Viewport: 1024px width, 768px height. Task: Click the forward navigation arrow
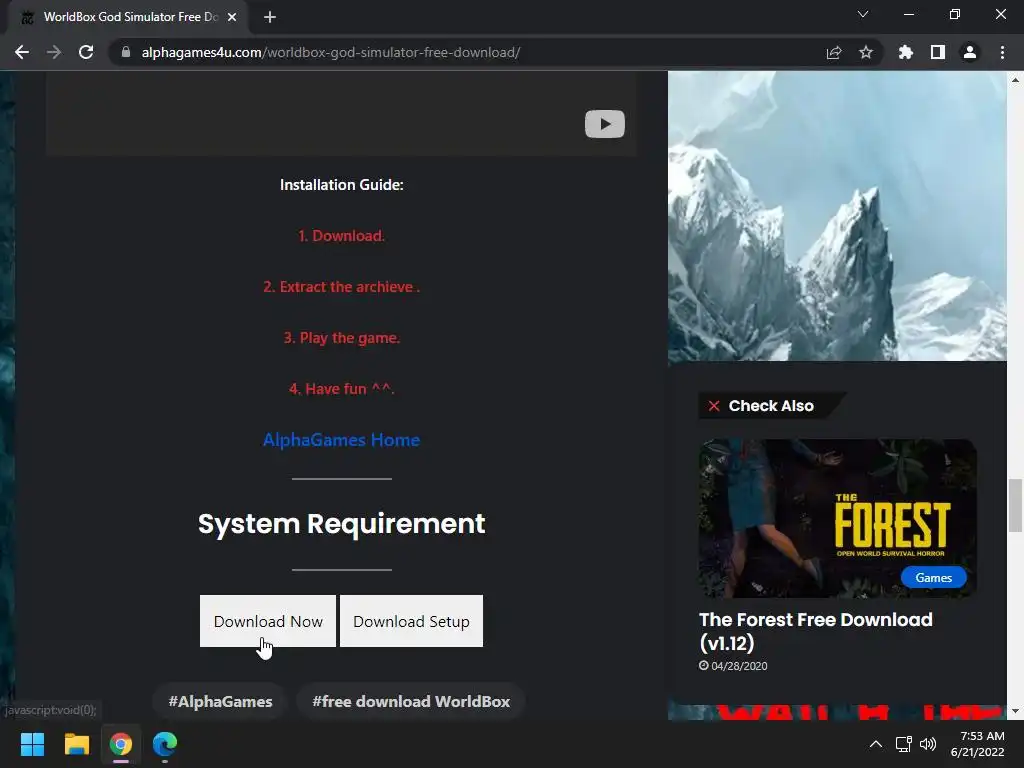pyautogui.click(x=54, y=52)
